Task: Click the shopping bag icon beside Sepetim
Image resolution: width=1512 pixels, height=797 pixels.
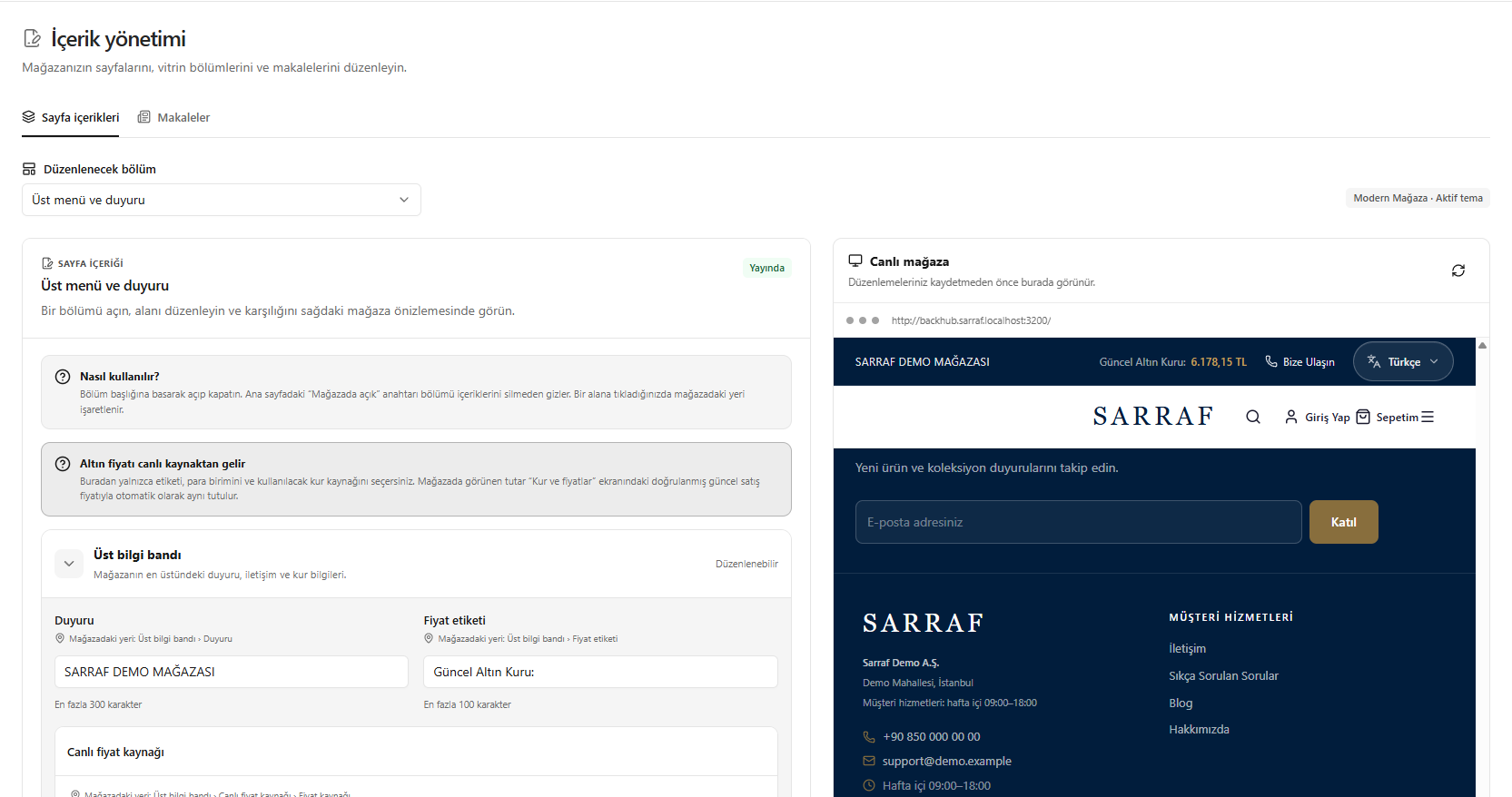Action: pos(1363,417)
